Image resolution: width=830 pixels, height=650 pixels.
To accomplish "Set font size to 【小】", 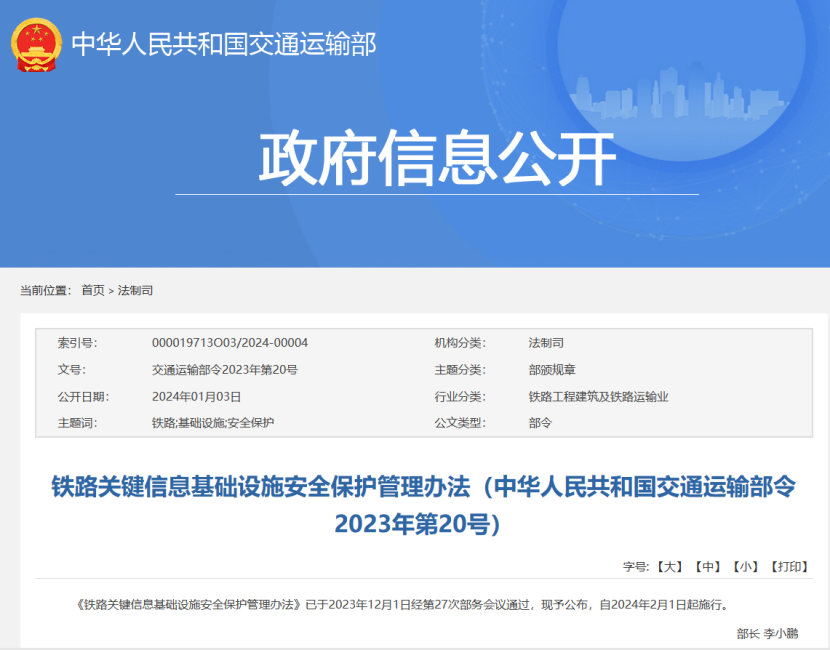I will (746, 567).
